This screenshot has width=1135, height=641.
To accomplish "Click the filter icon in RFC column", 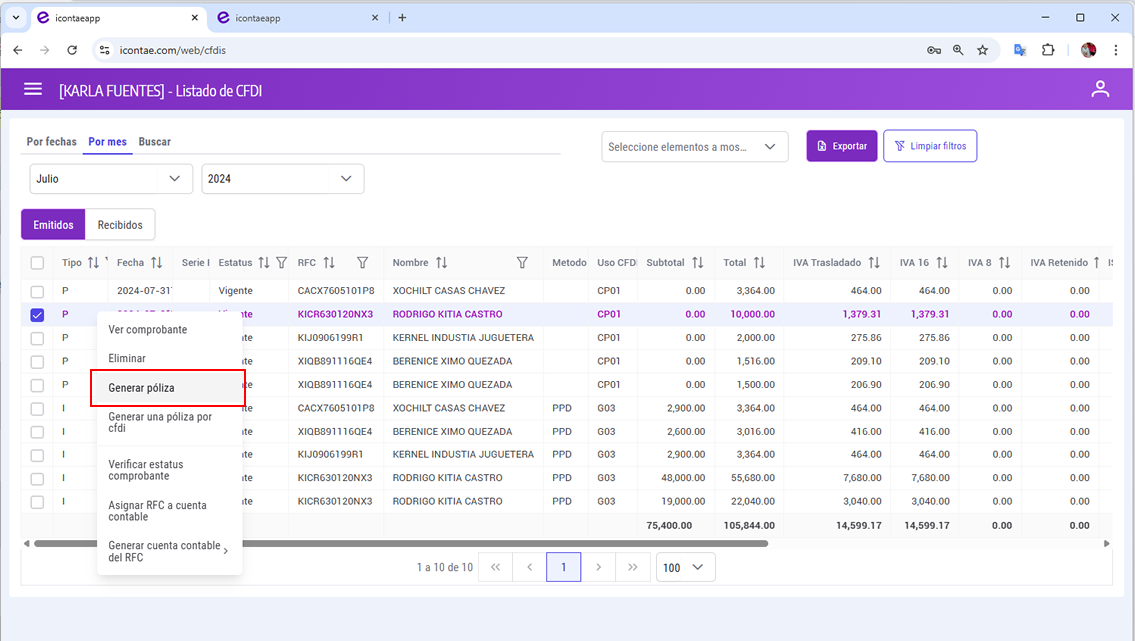I will (363, 263).
